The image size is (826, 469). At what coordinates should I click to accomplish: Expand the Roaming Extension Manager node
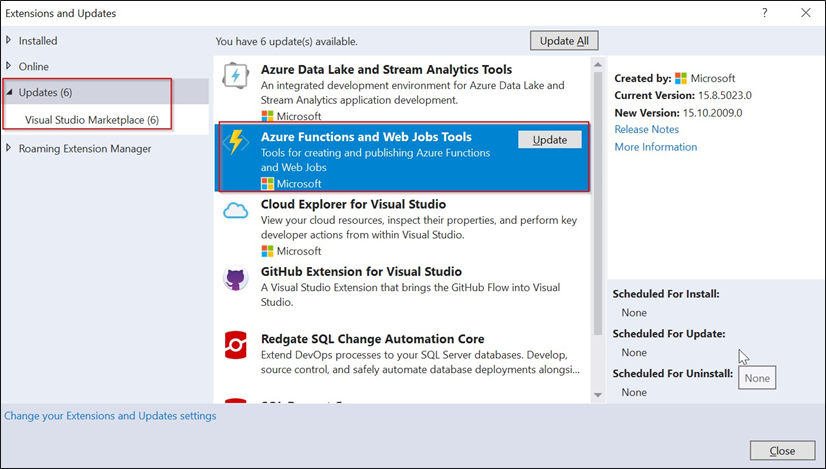tap(10, 149)
